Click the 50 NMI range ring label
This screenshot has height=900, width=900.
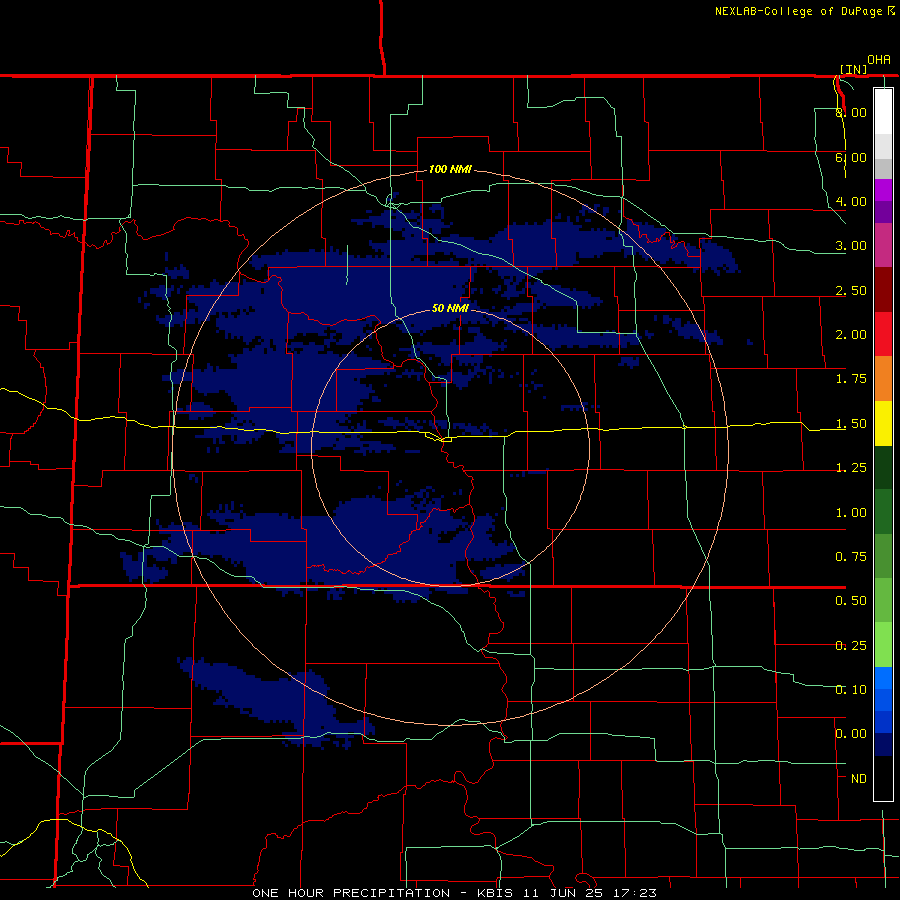coord(451,308)
